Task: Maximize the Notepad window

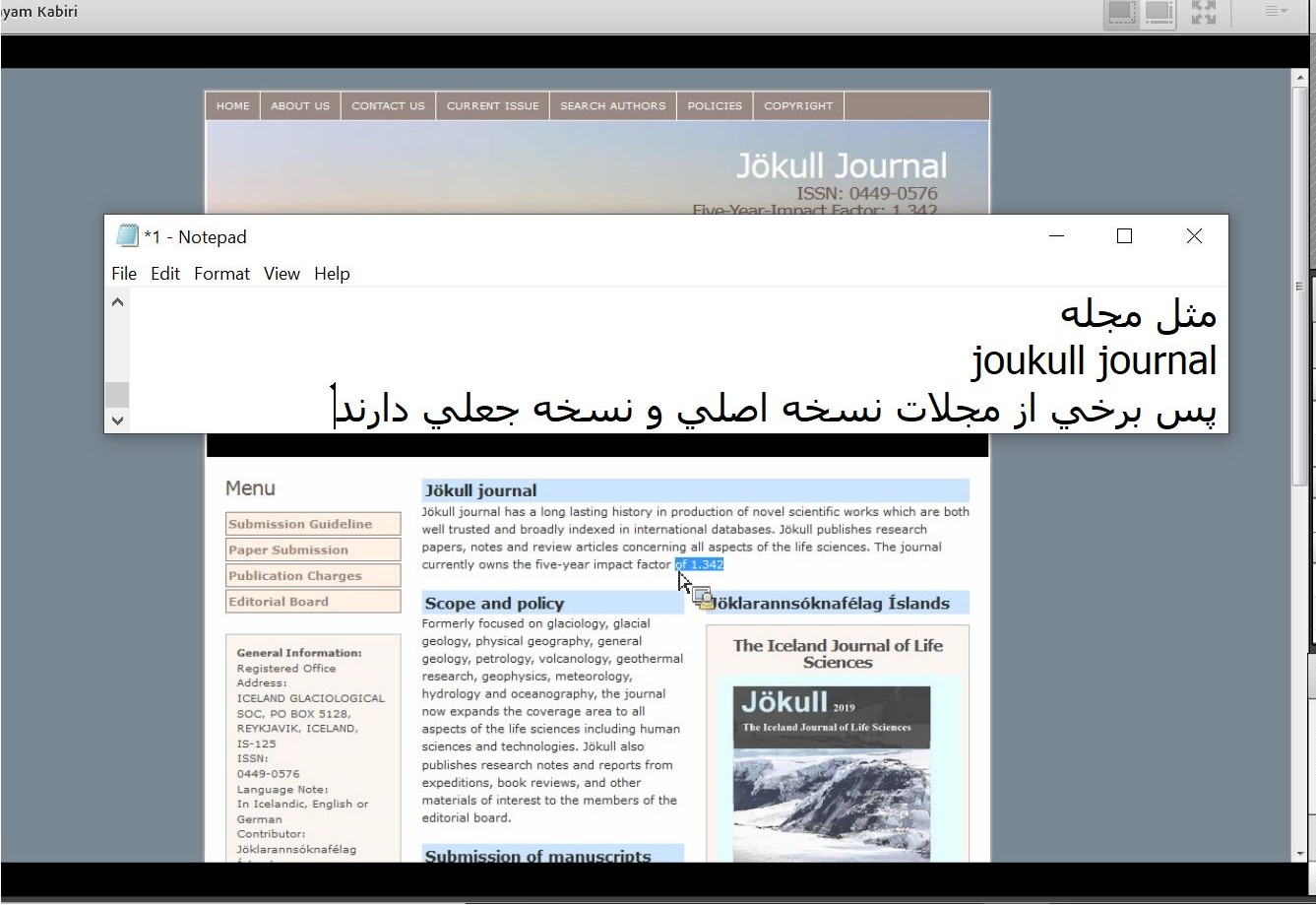Action: pyautogui.click(x=1125, y=236)
